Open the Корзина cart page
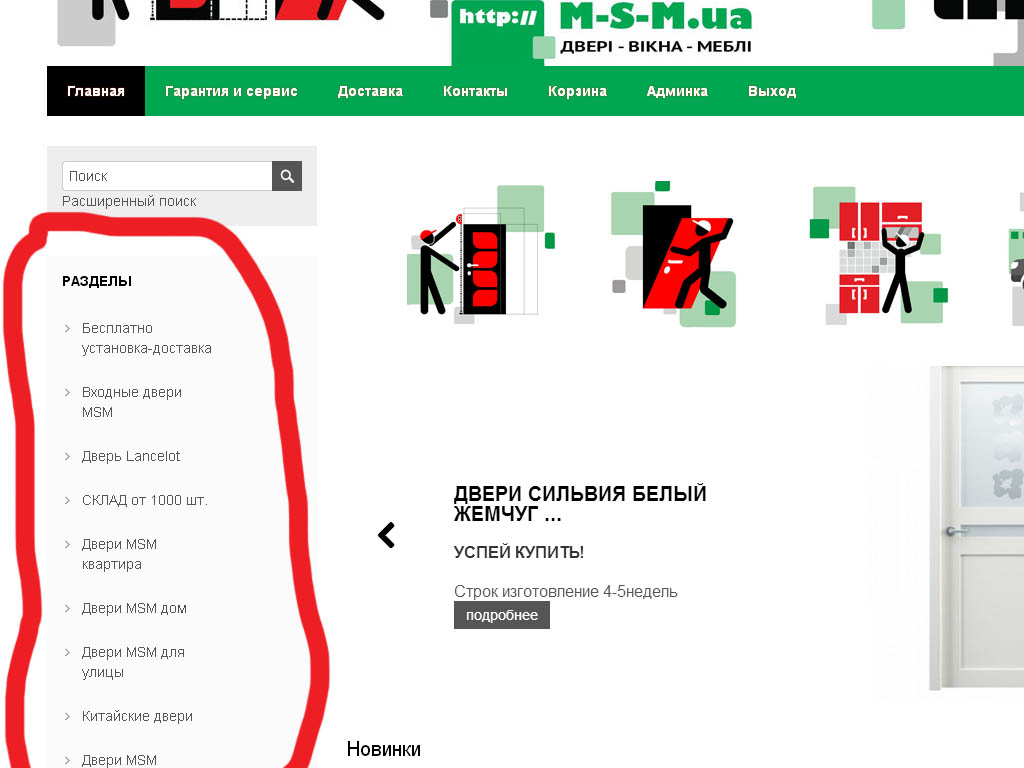 click(x=577, y=91)
